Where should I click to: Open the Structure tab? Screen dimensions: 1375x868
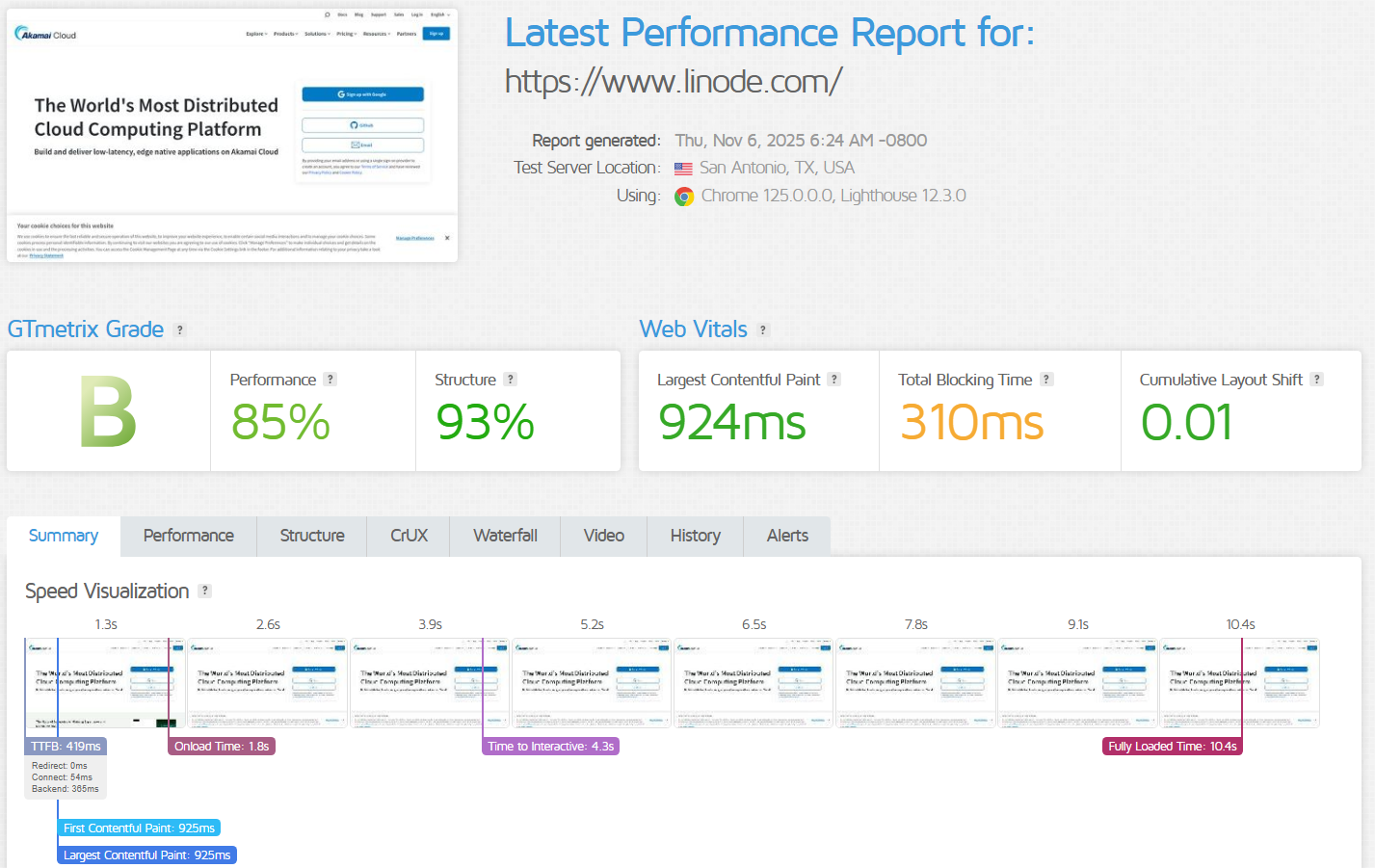point(312,536)
